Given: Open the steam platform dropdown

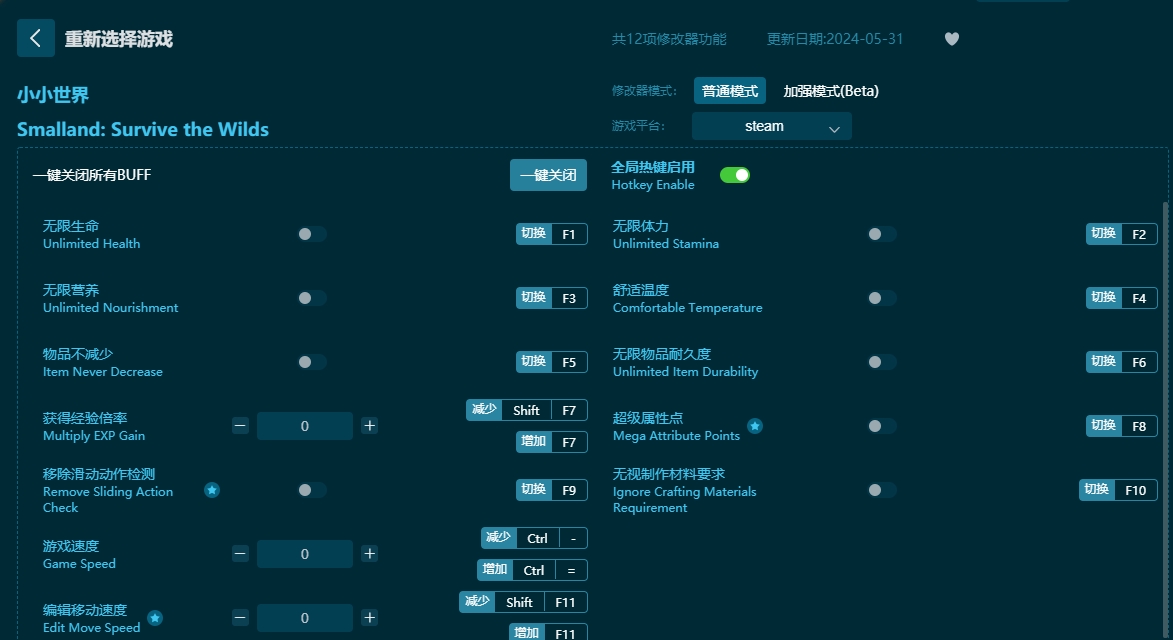Looking at the screenshot, I should 771,126.
